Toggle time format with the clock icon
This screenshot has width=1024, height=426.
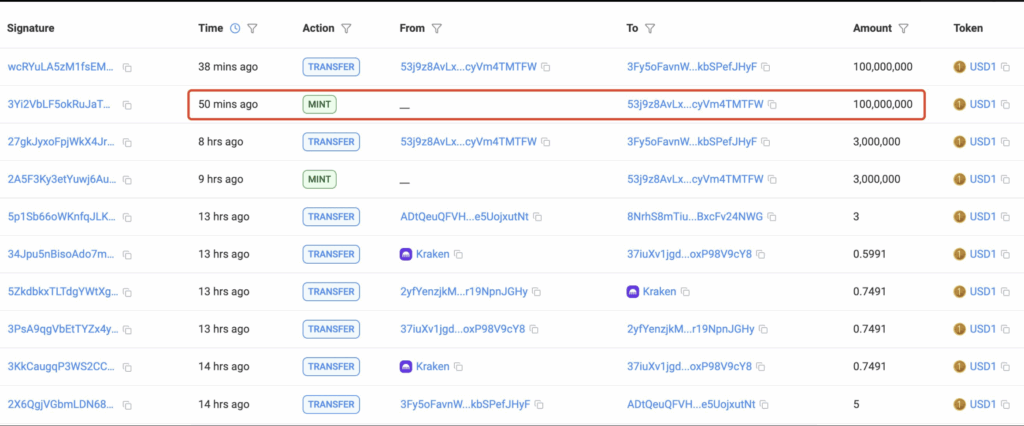click(236, 29)
